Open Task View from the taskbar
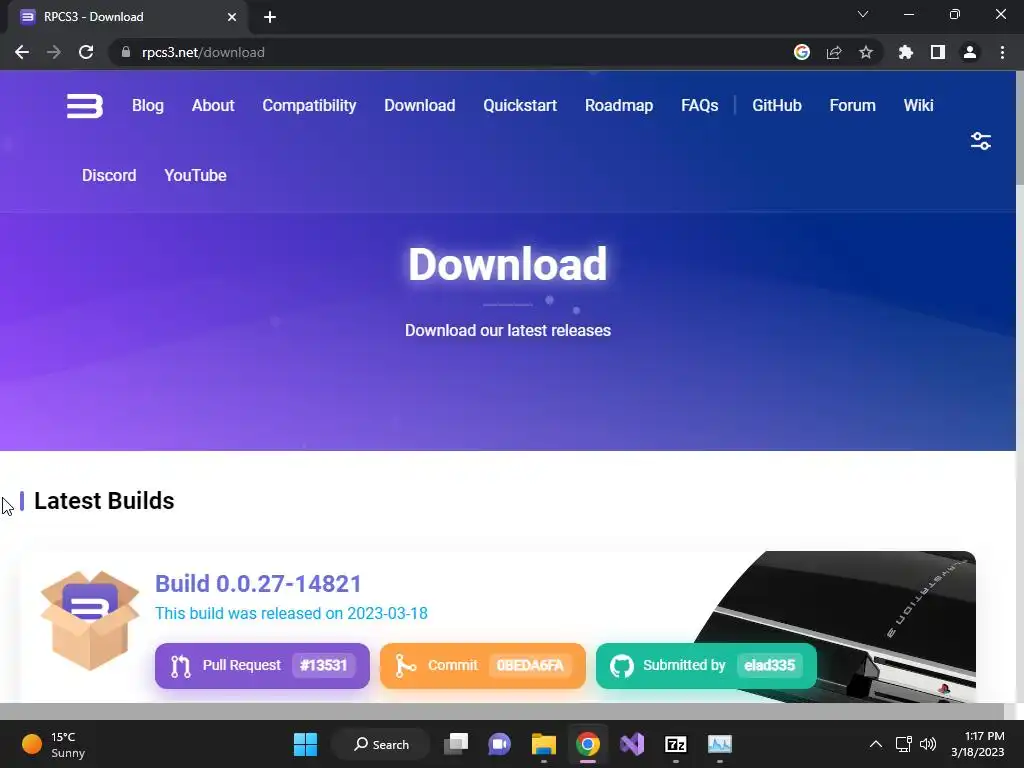 [x=456, y=744]
